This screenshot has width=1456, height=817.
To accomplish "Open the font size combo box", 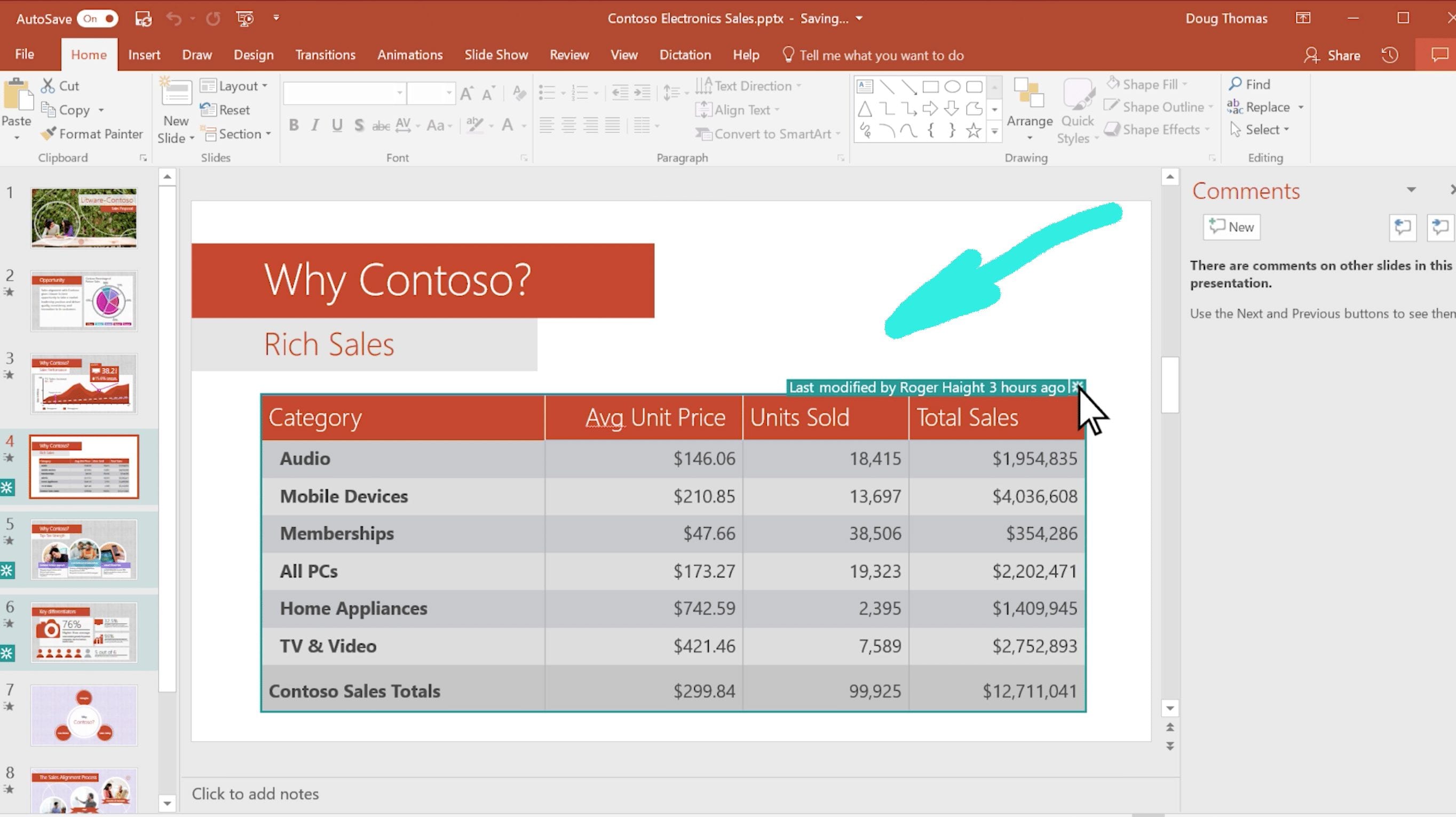I will 431,93.
